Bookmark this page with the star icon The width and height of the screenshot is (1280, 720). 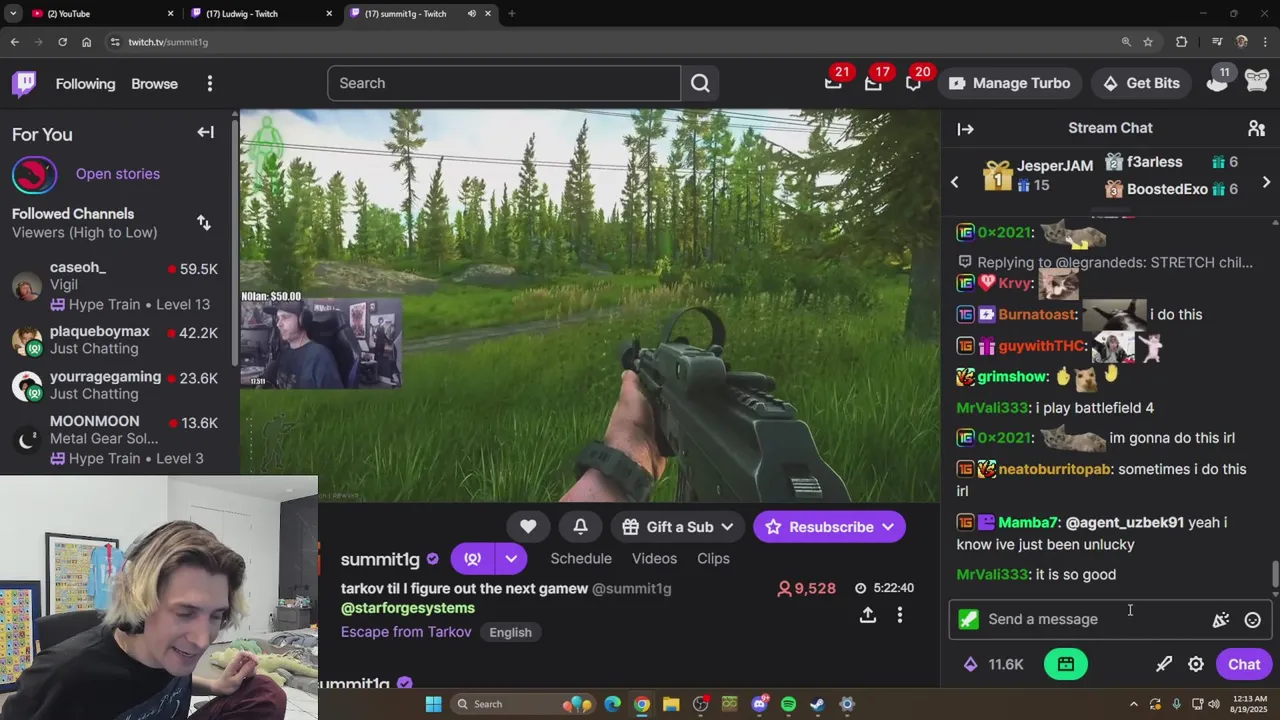click(1148, 42)
